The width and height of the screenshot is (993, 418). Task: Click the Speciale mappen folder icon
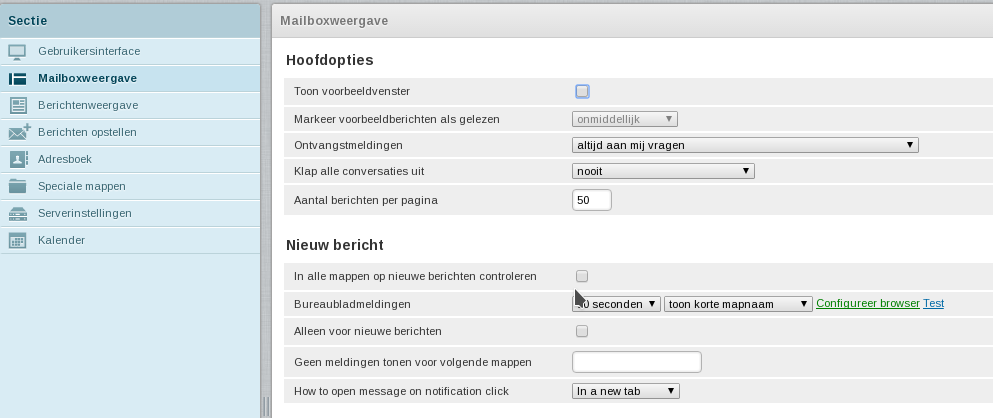point(18,186)
